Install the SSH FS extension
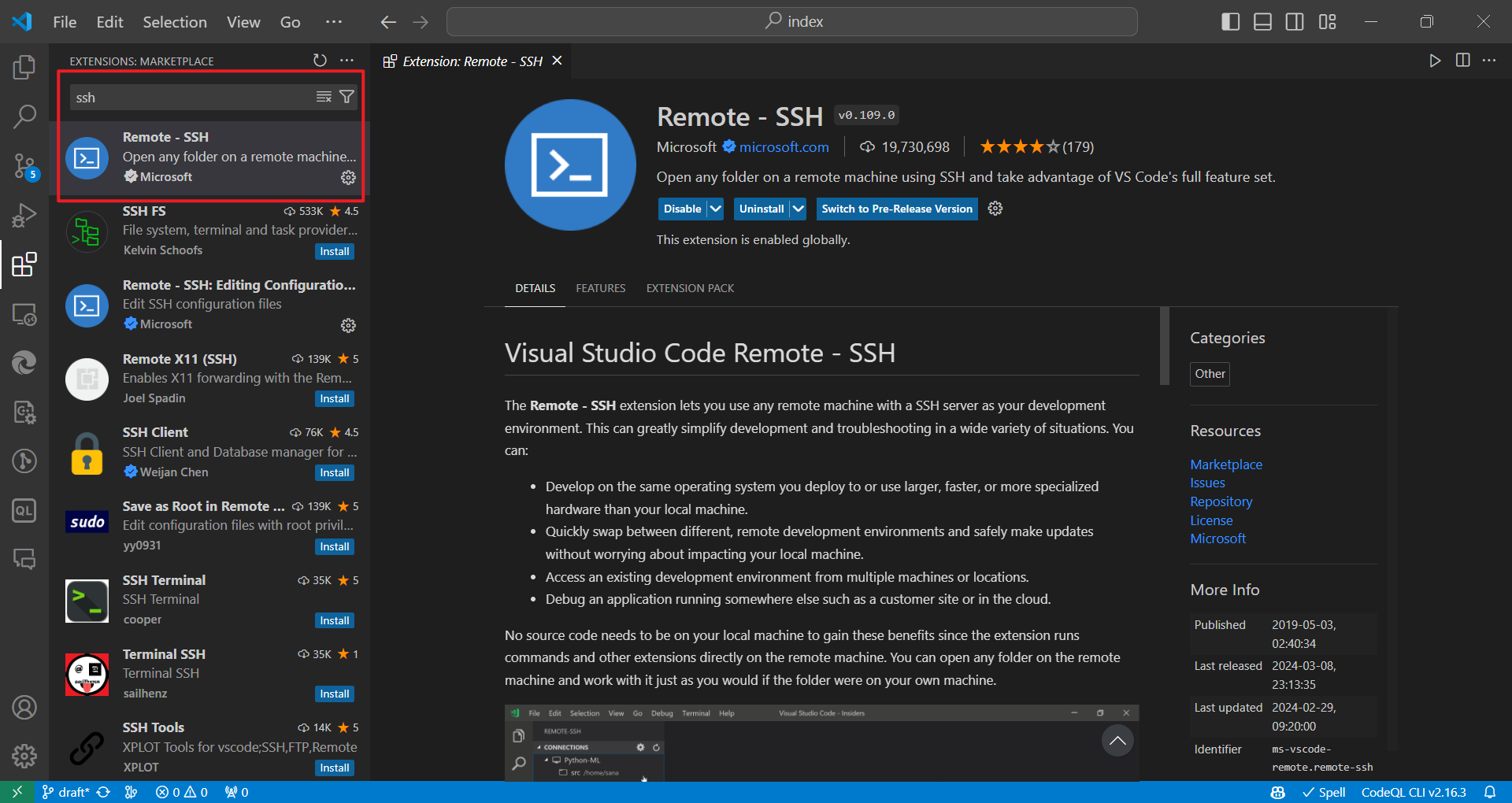This screenshot has height=803, width=1512. click(x=334, y=252)
